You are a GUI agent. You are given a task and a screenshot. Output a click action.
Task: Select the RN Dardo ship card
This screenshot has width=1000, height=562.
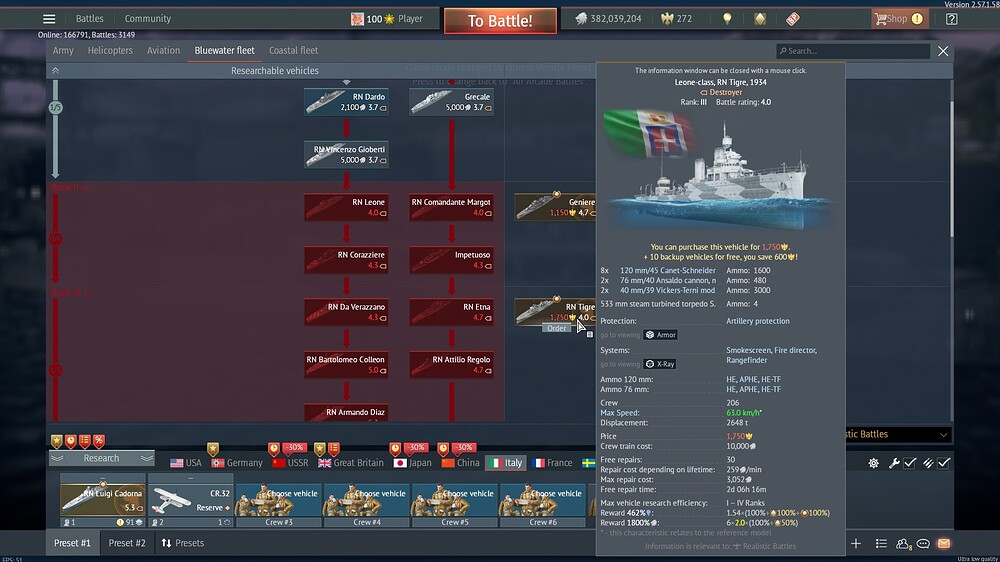point(346,102)
